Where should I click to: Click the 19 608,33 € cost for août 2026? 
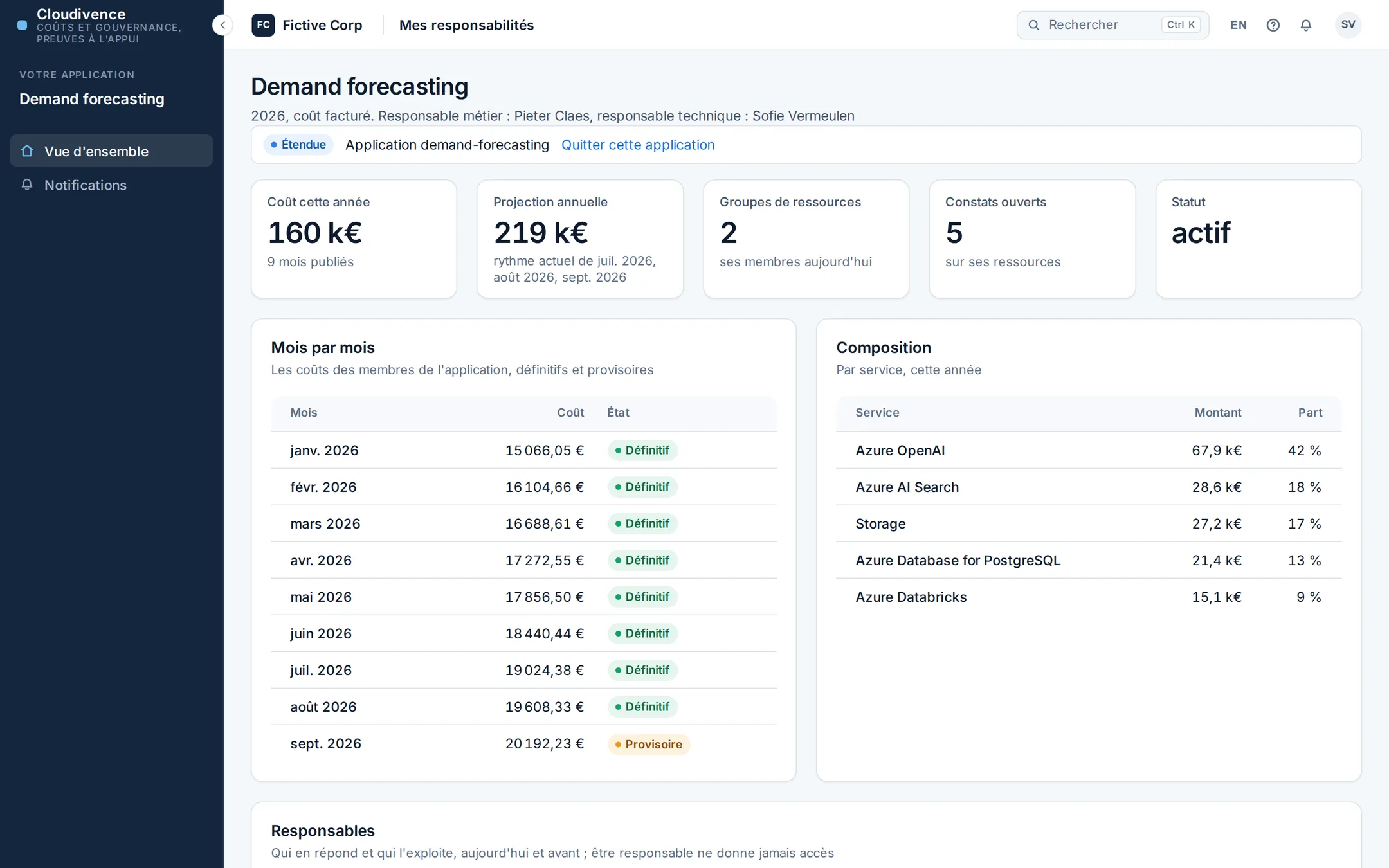pos(544,707)
